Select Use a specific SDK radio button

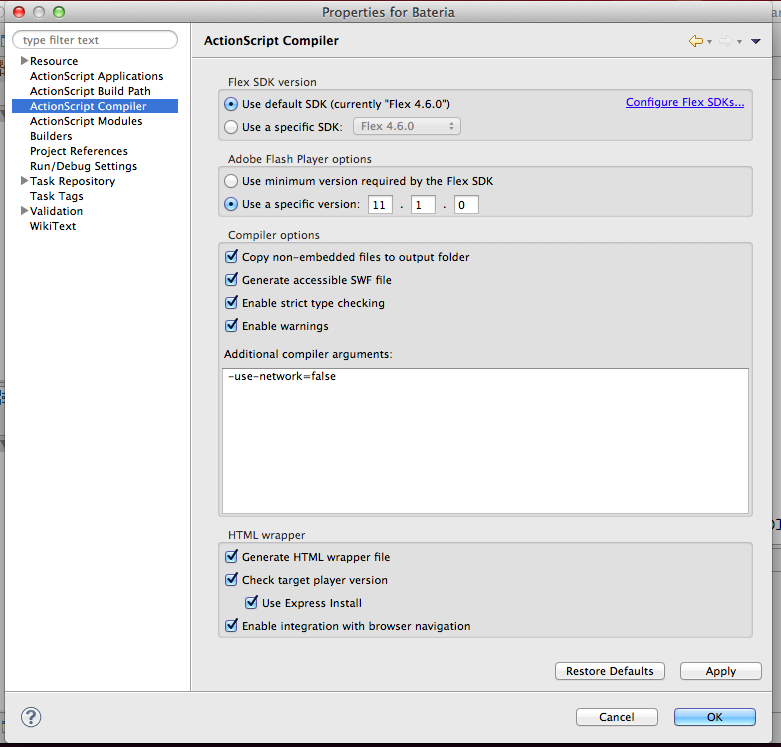click(232, 127)
